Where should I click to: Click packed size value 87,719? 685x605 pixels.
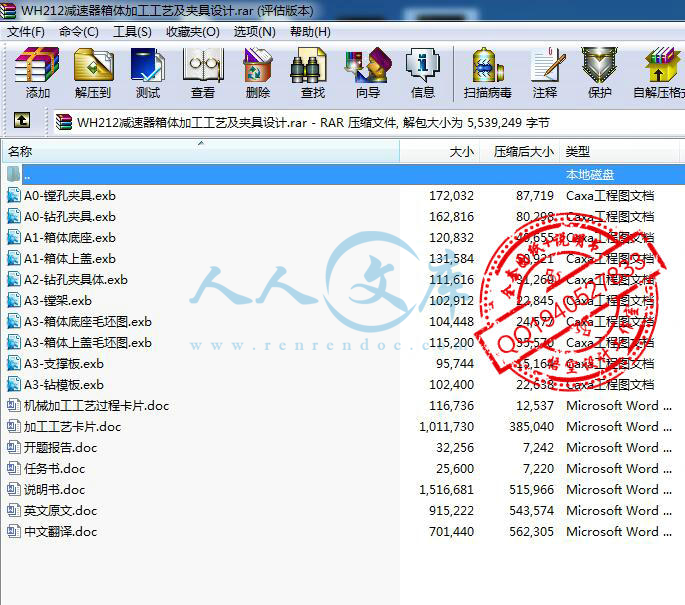click(x=535, y=195)
